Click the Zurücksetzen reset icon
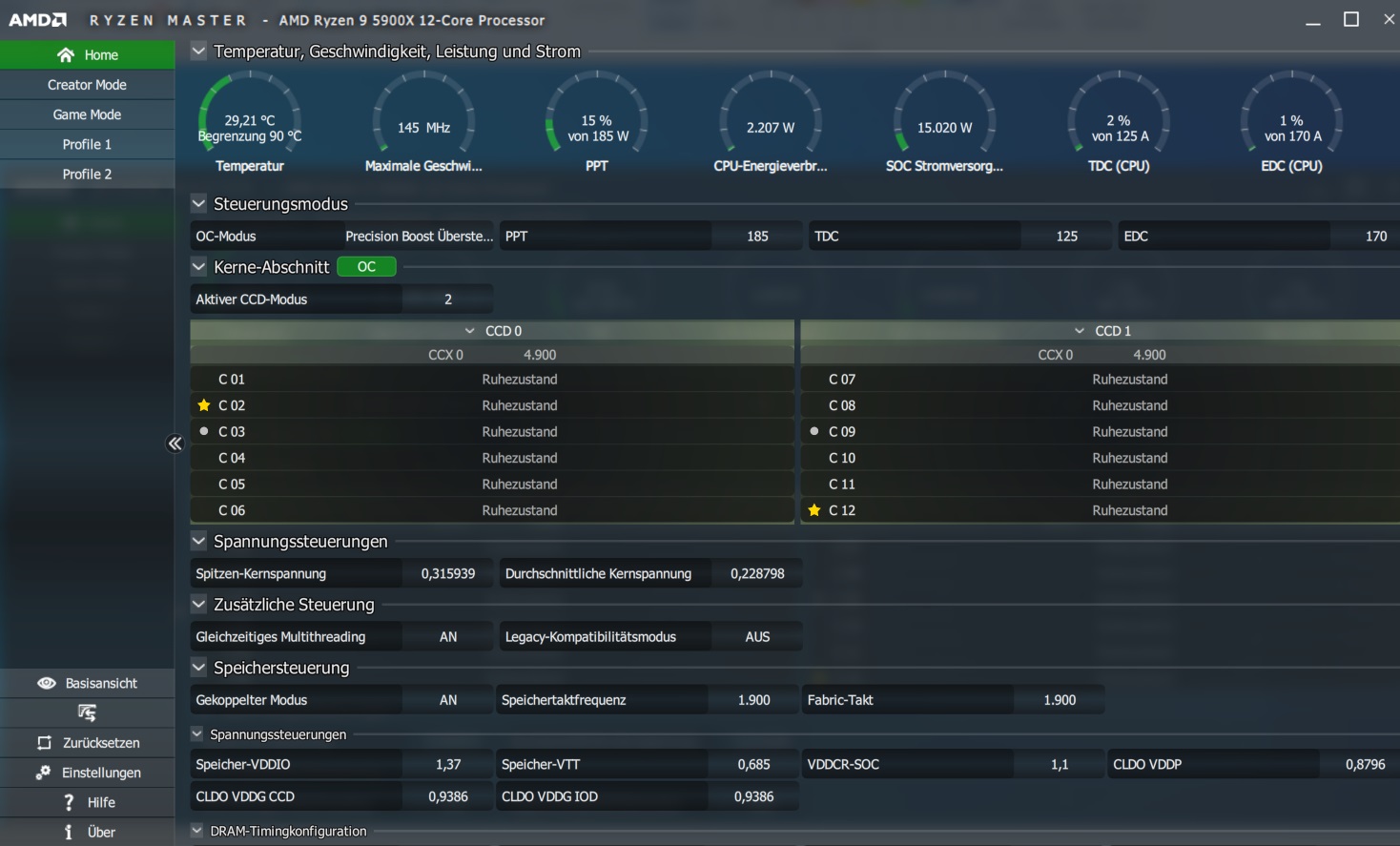1400x846 pixels. (44, 742)
